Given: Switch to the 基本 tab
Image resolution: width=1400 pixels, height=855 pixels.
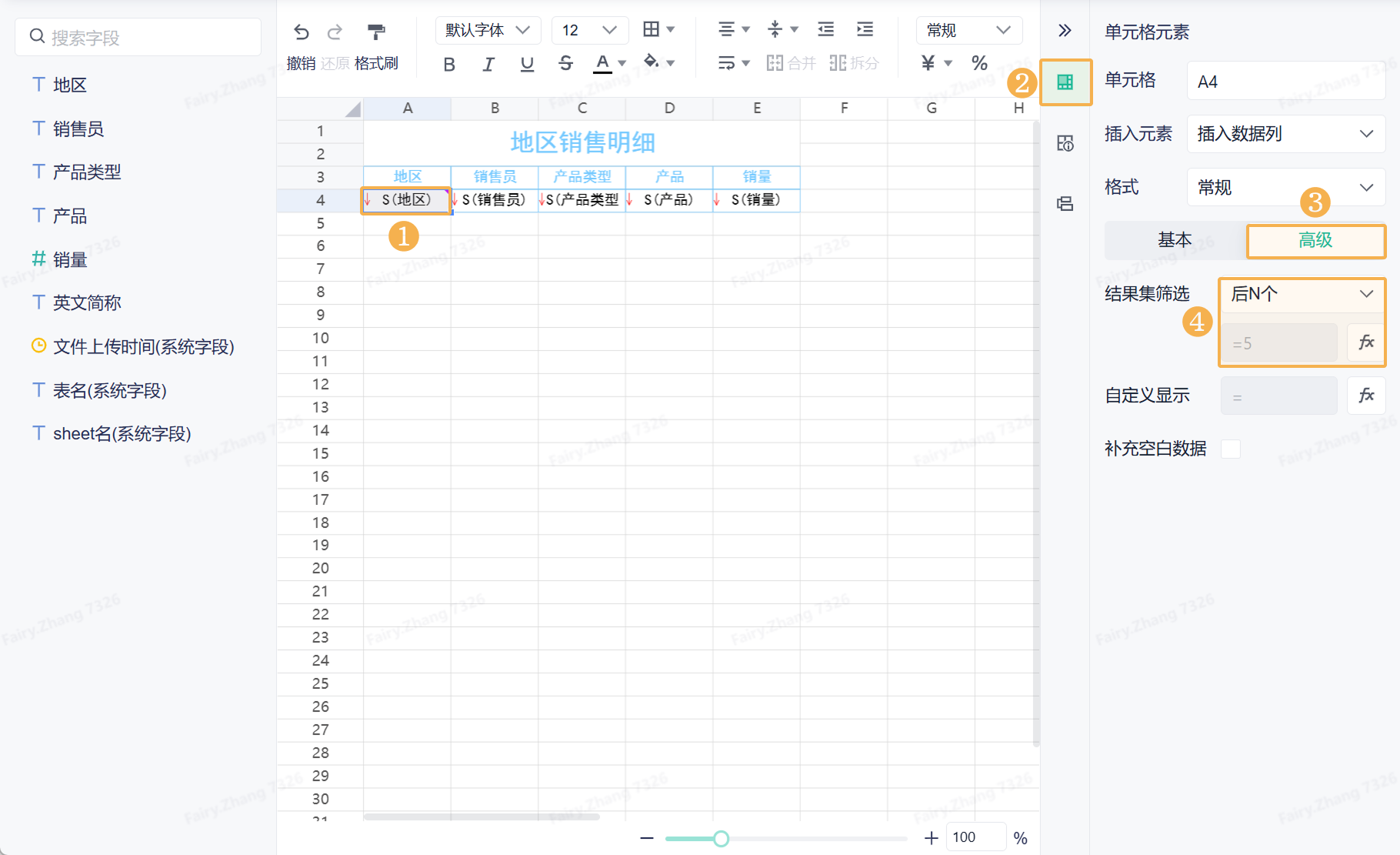Looking at the screenshot, I should [x=1175, y=240].
